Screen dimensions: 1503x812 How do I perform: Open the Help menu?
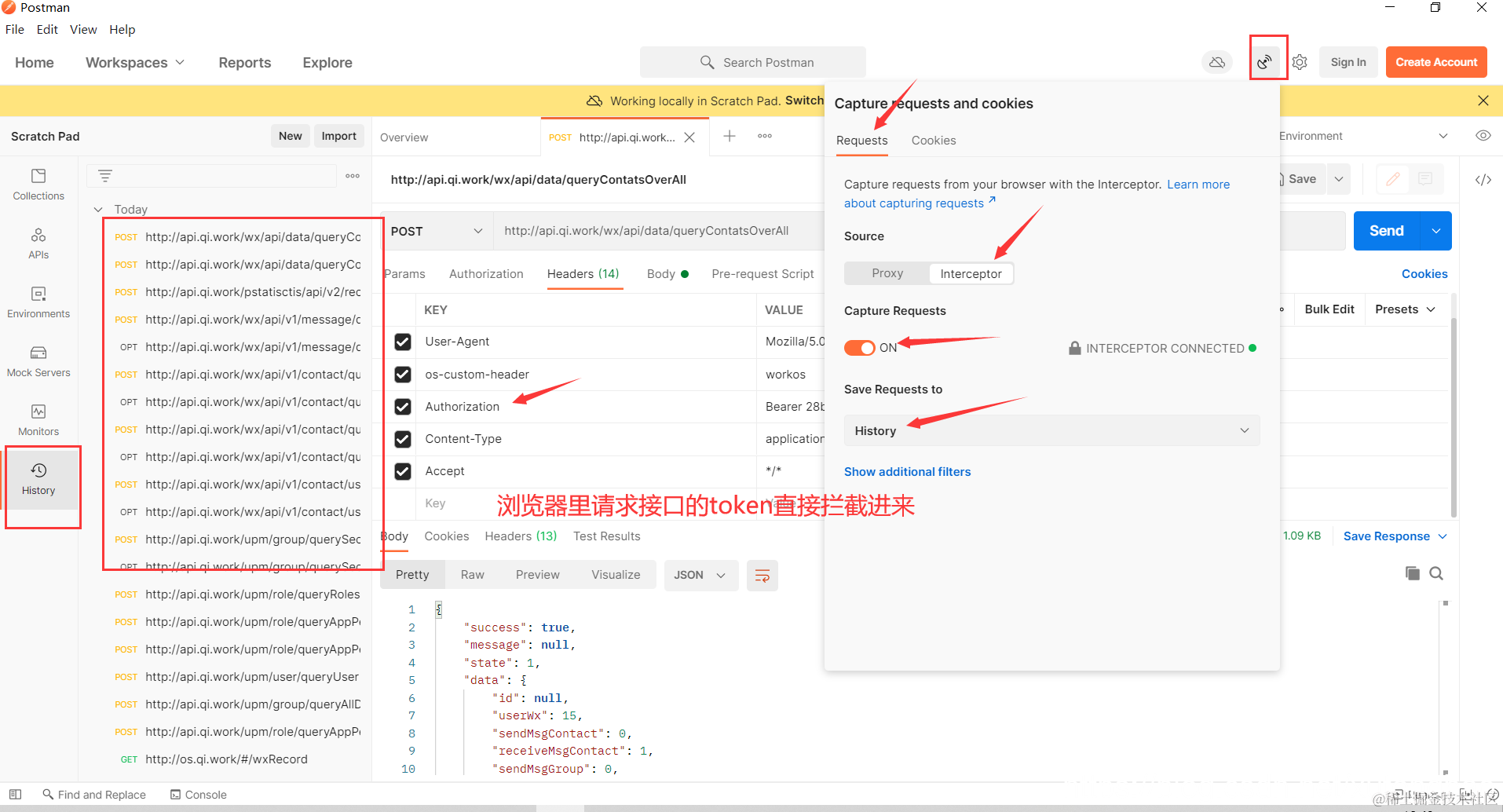point(123,30)
